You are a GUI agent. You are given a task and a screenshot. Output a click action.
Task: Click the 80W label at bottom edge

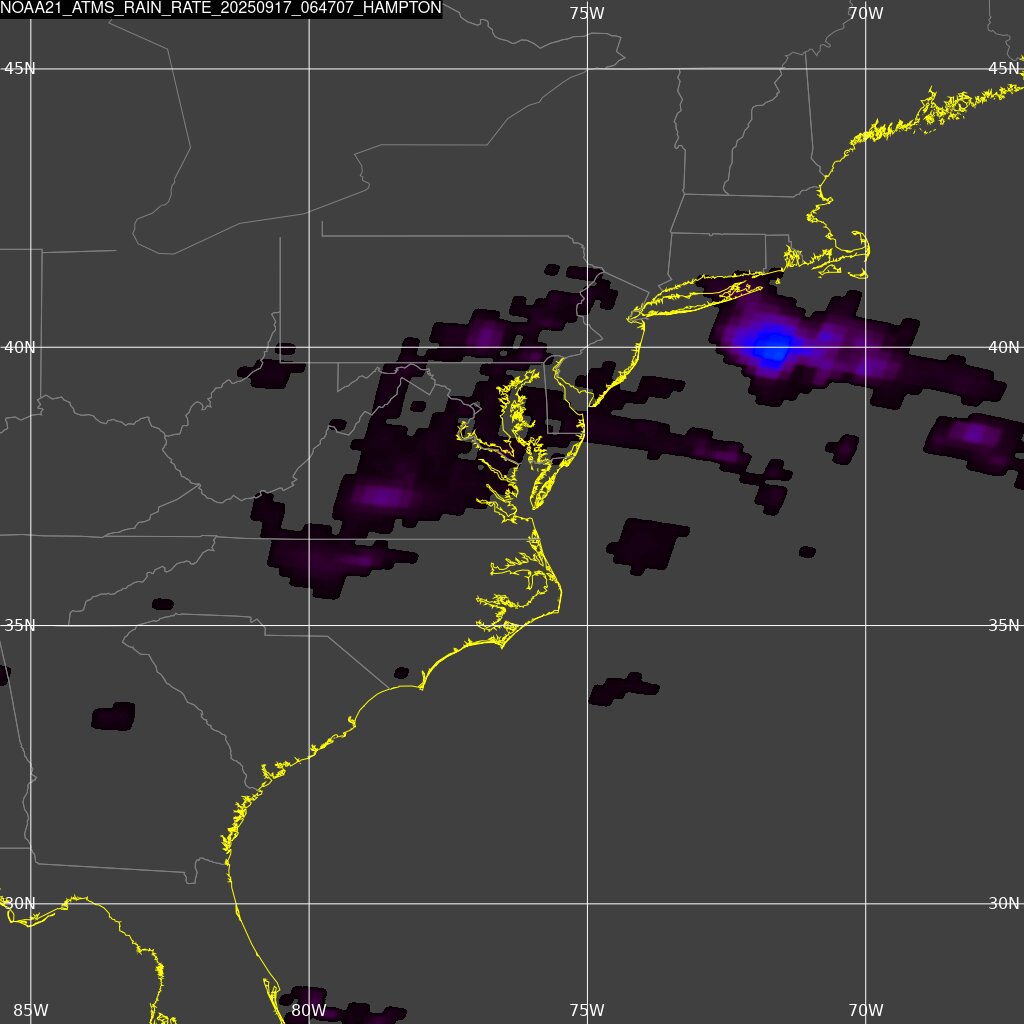pos(309,1010)
